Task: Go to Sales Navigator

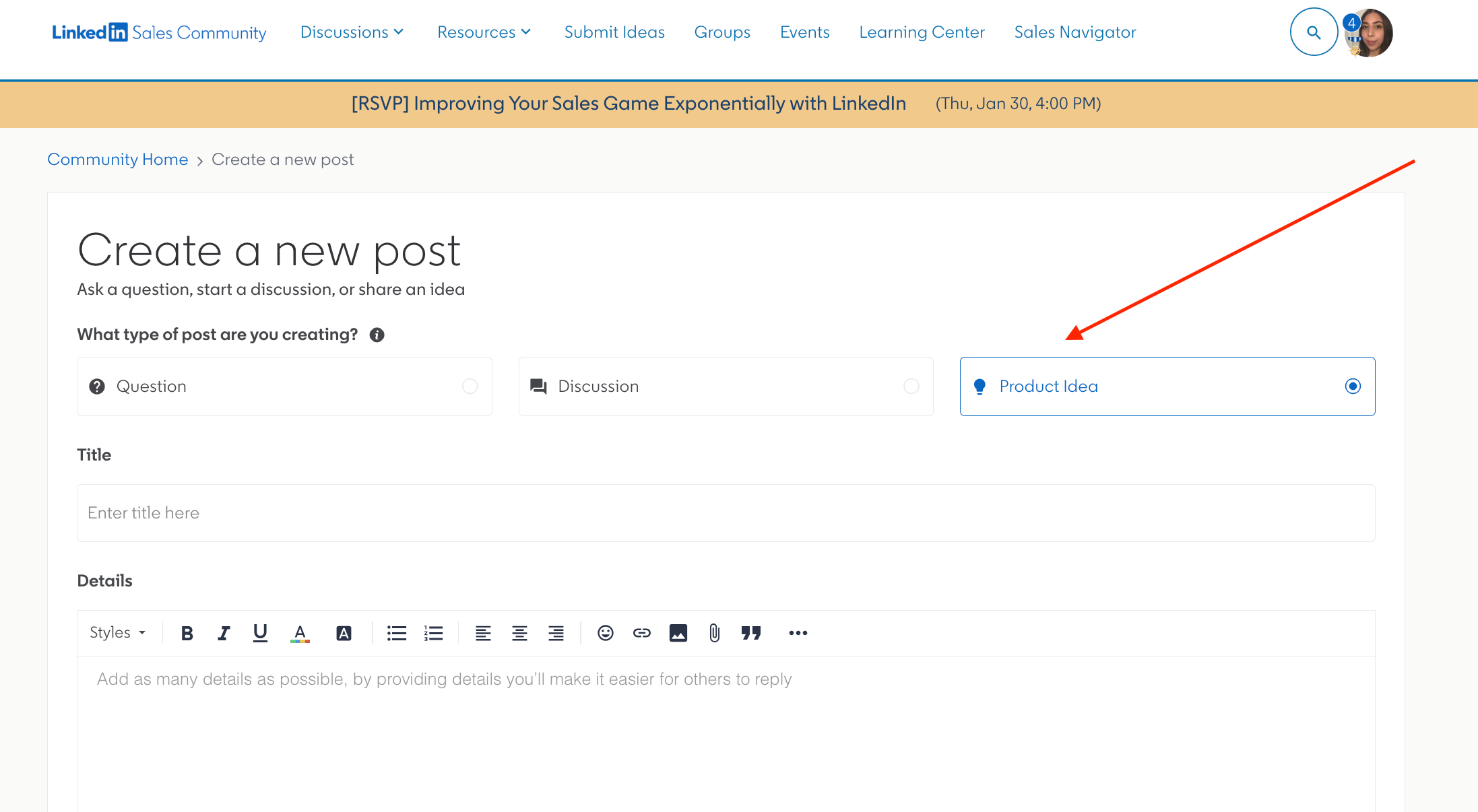Action: [1075, 32]
